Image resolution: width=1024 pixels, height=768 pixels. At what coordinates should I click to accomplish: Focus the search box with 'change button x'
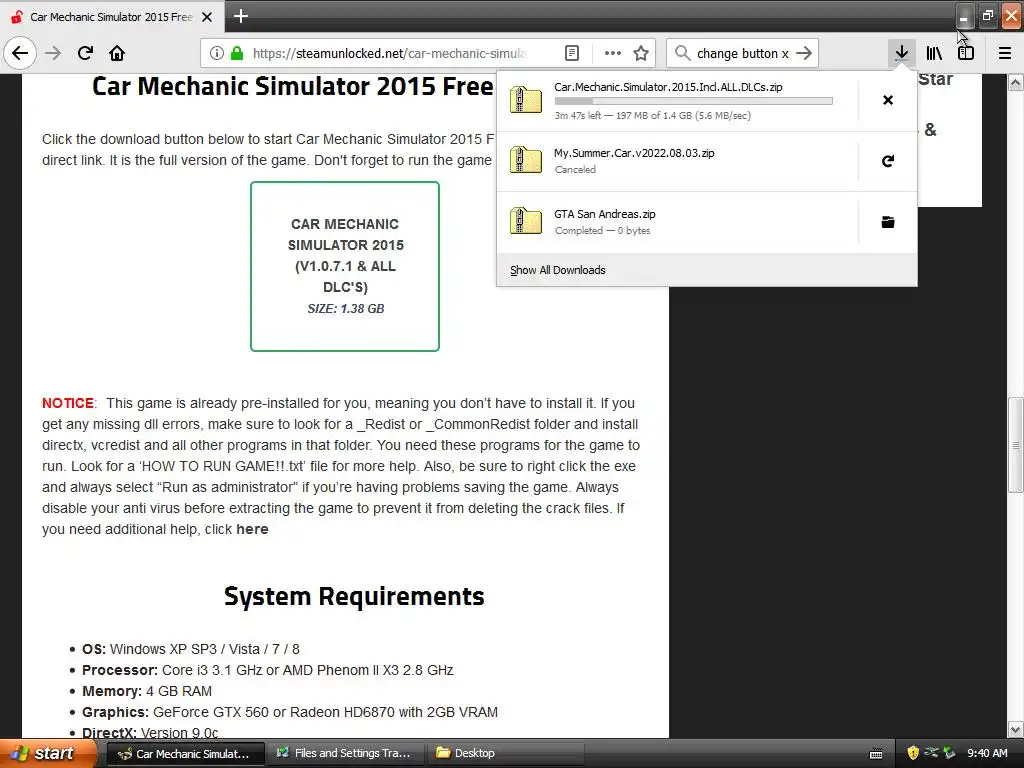click(x=743, y=53)
